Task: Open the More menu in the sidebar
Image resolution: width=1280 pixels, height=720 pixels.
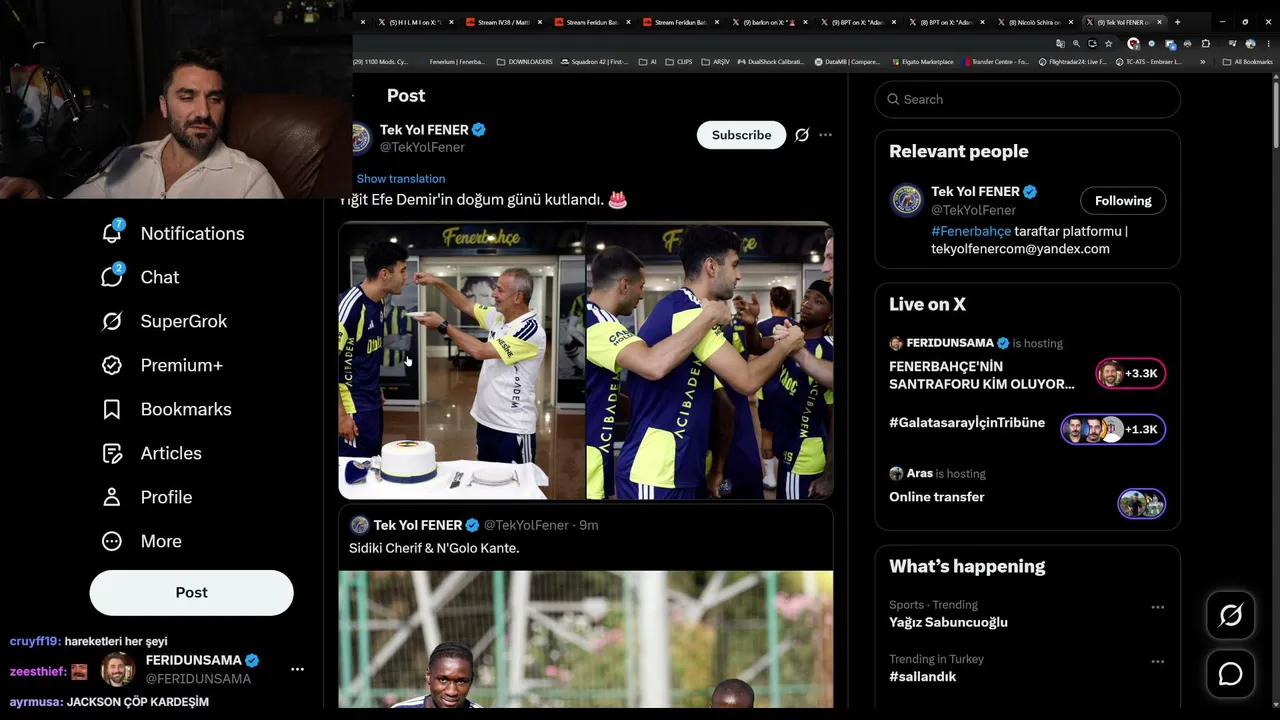Action: (x=142, y=541)
